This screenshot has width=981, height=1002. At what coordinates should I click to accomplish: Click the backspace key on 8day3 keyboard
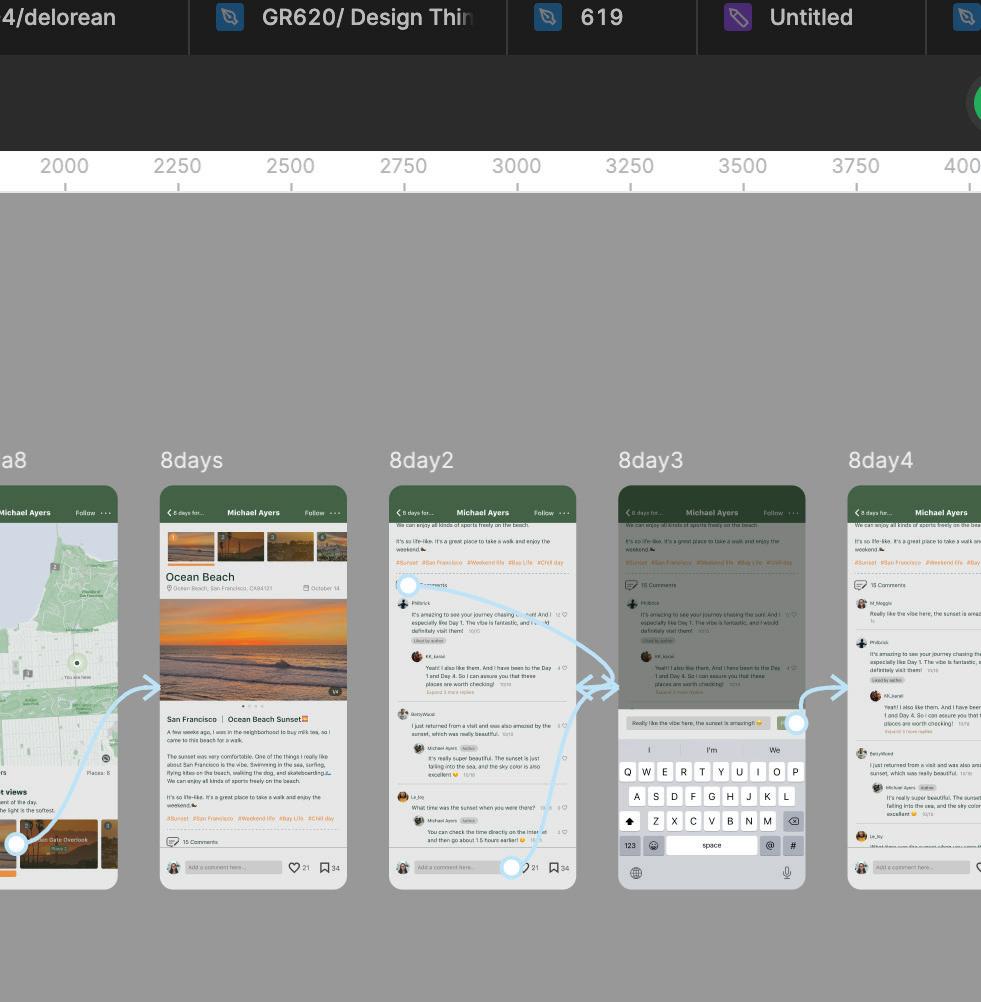[x=793, y=821]
